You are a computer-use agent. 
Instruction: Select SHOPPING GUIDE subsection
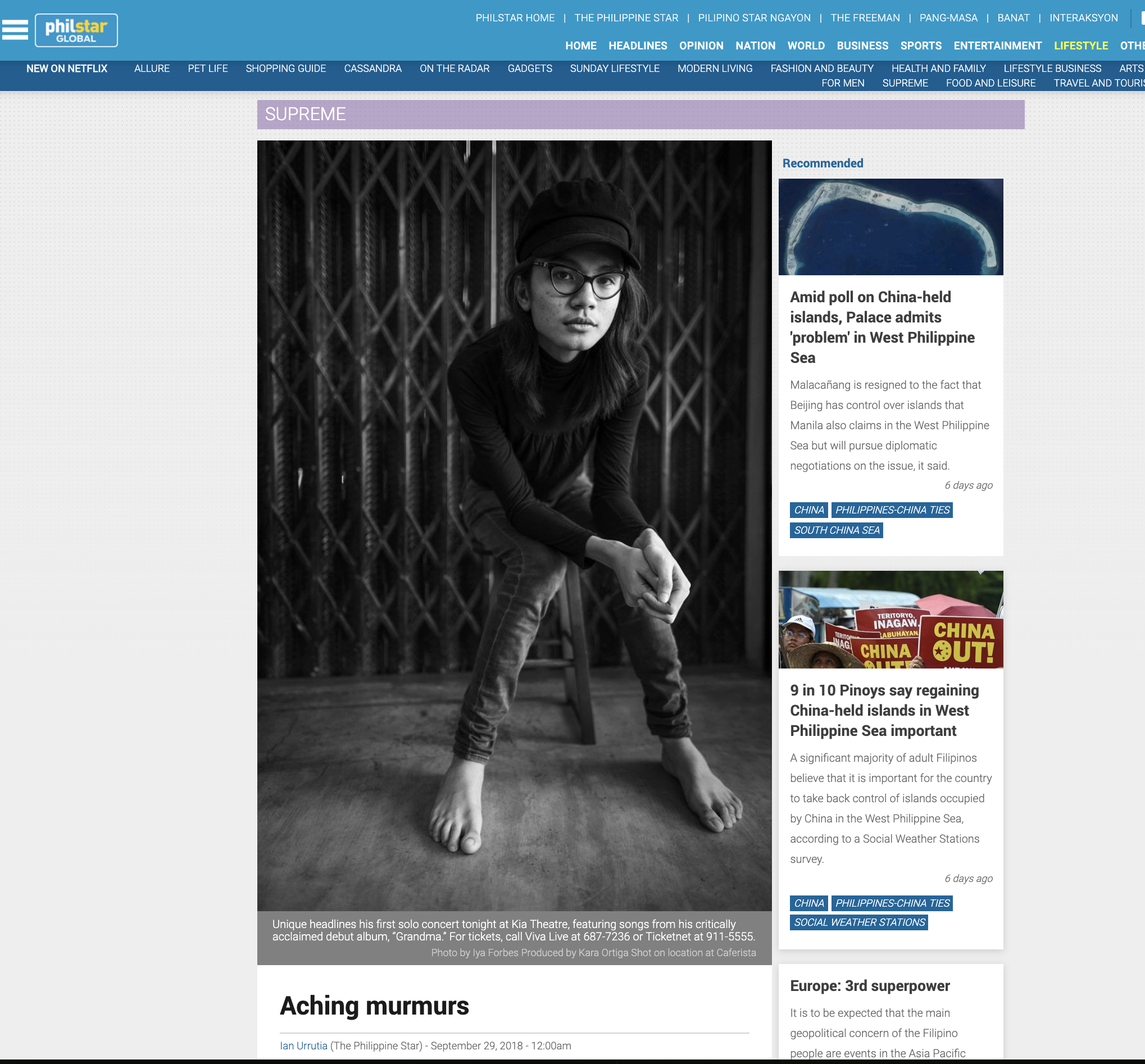click(x=285, y=69)
